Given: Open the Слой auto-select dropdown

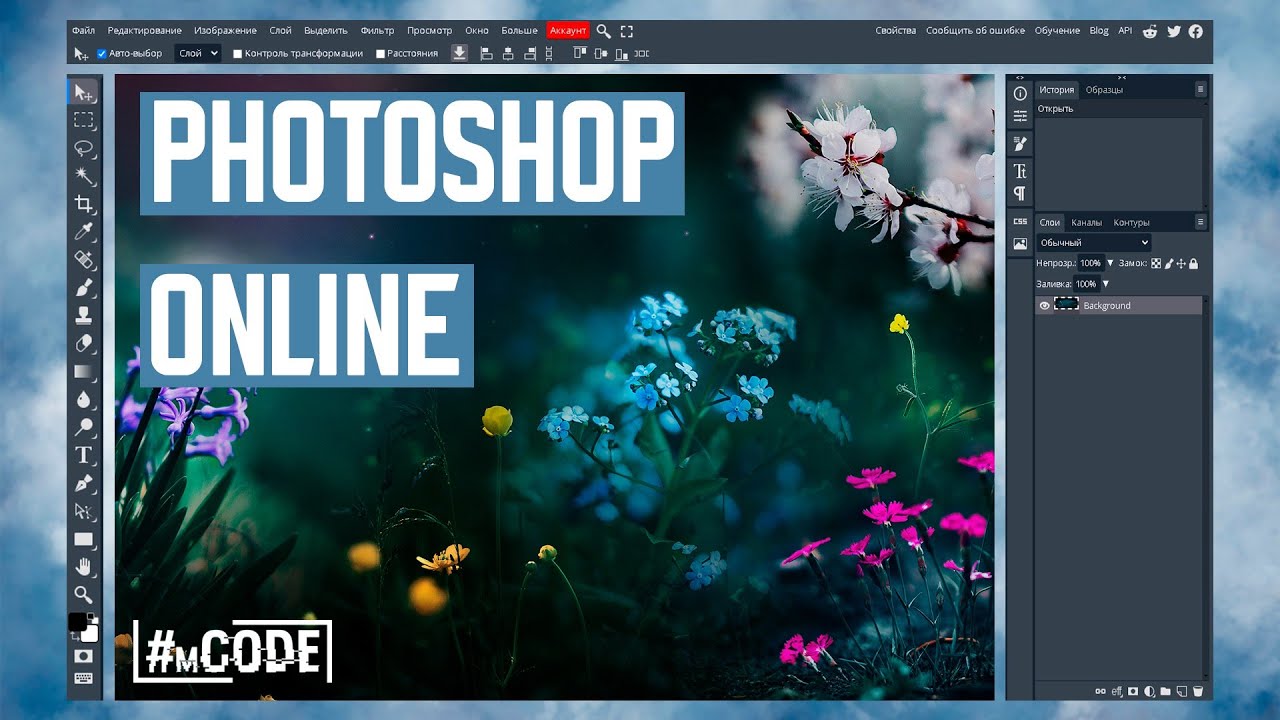Looking at the screenshot, I should pyautogui.click(x=197, y=53).
